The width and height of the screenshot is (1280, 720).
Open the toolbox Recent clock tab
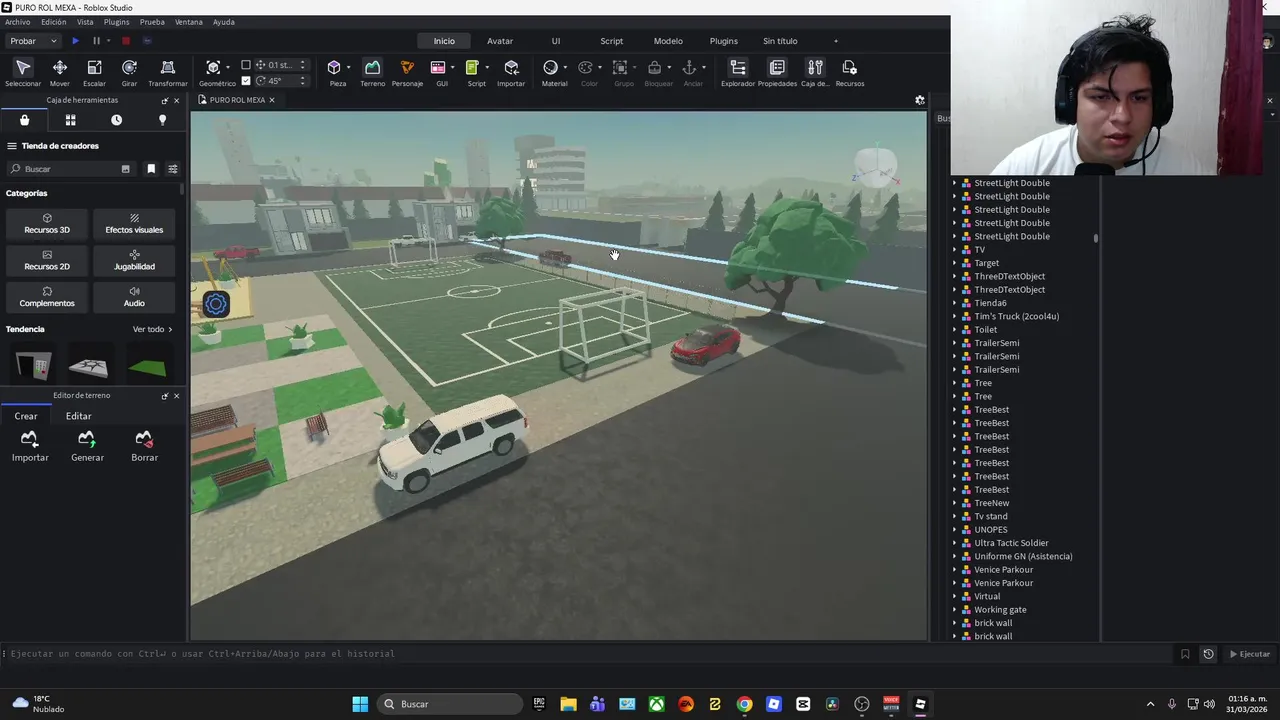click(x=116, y=120)
